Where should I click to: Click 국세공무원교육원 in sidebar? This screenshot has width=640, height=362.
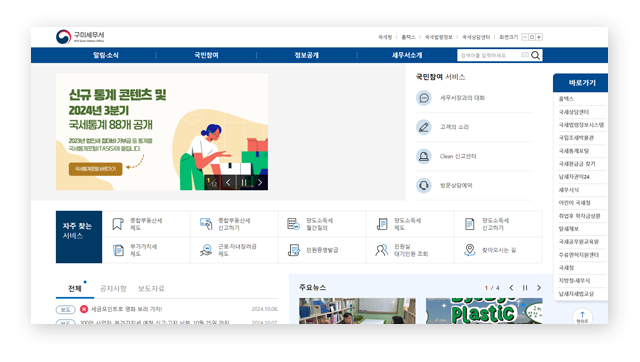[x=579, y=242]
